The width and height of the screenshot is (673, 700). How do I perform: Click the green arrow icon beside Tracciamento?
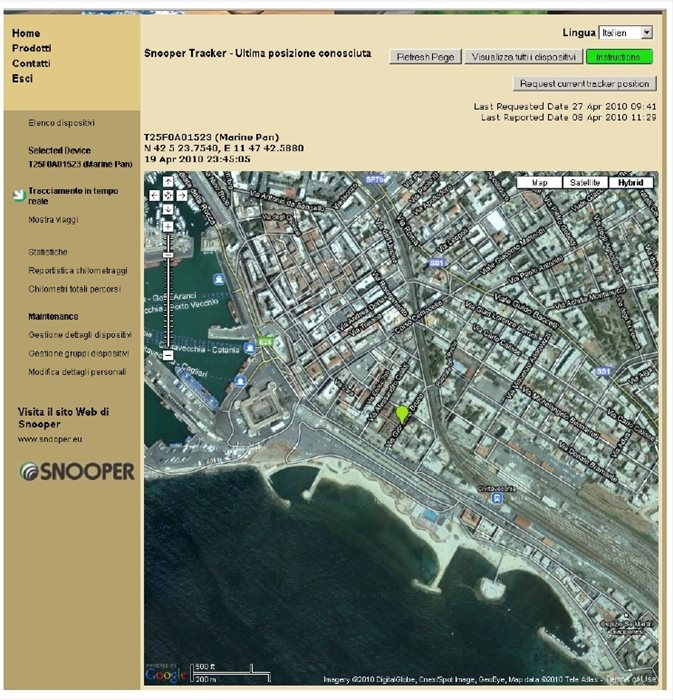19,195
